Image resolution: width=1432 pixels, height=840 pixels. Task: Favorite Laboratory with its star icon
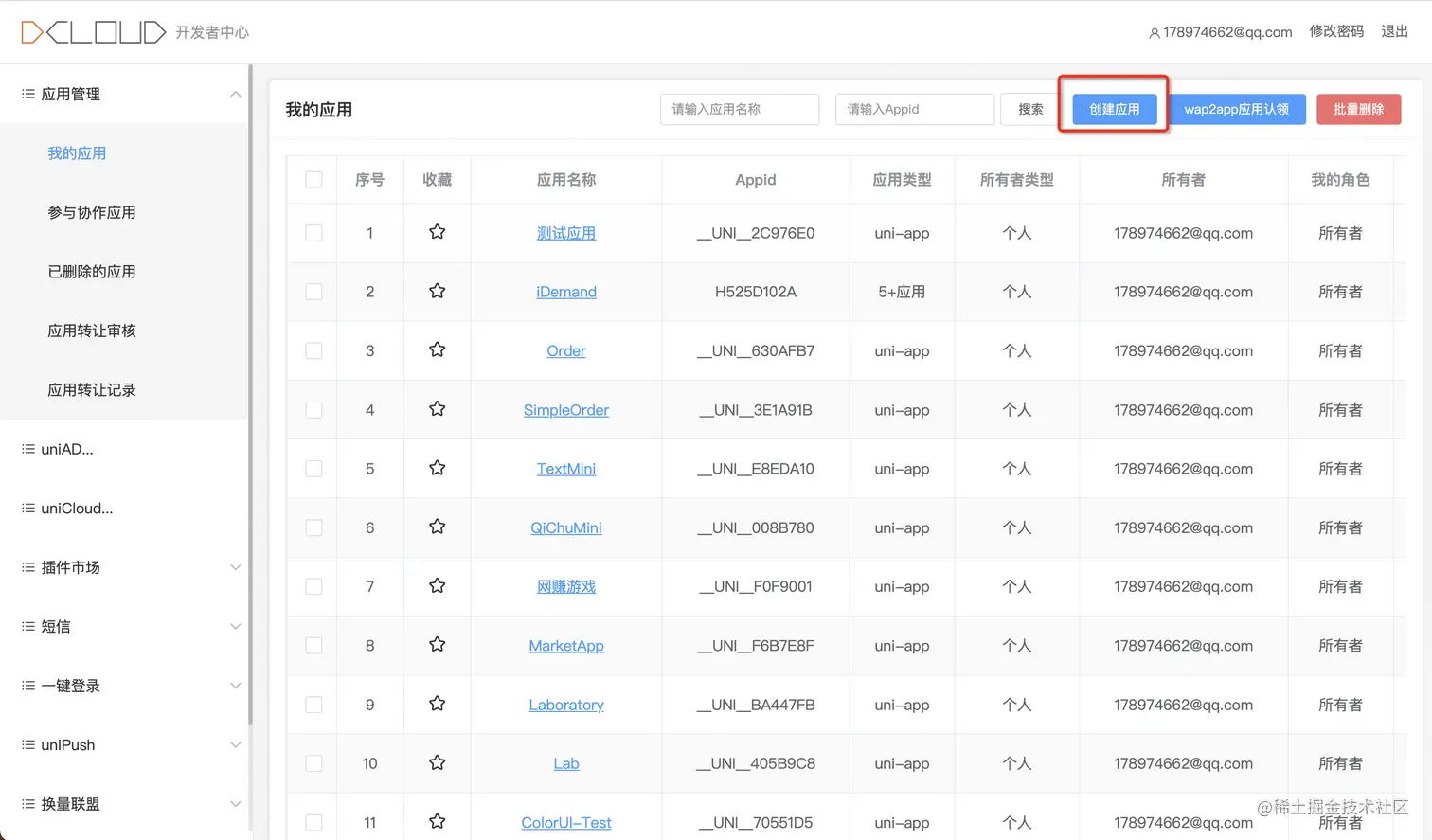[437, 704]
